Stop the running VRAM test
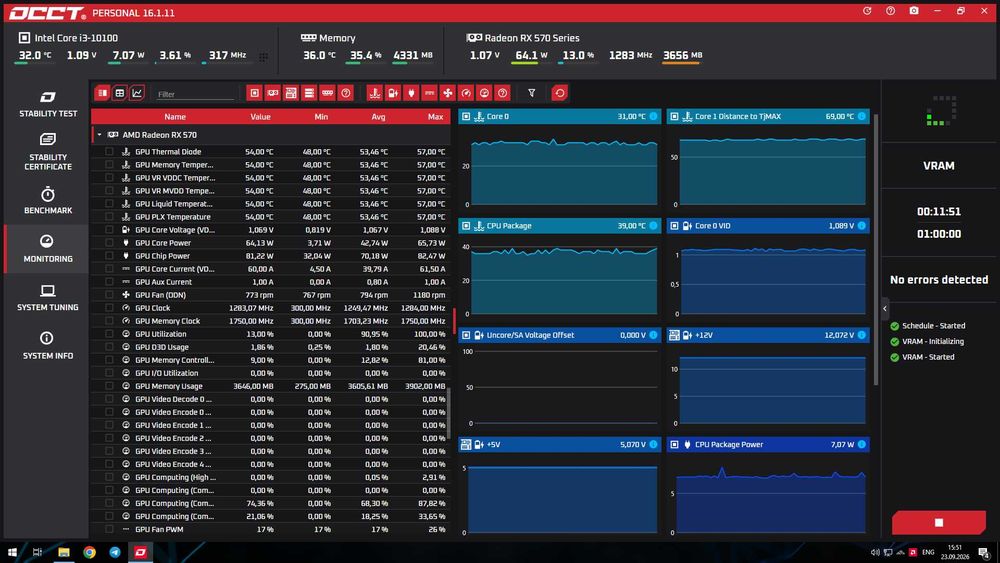 pos(938,522)
